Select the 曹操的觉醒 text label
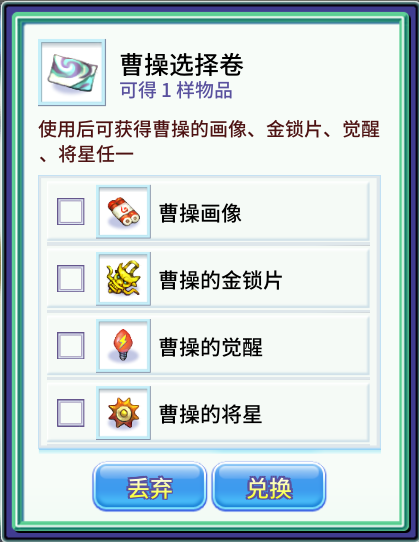The image size is (419, 542). tap(211, 347)
